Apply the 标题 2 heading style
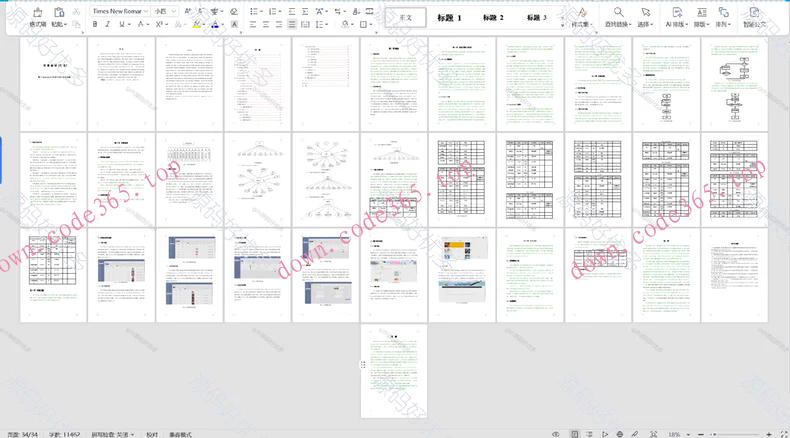 493,18
